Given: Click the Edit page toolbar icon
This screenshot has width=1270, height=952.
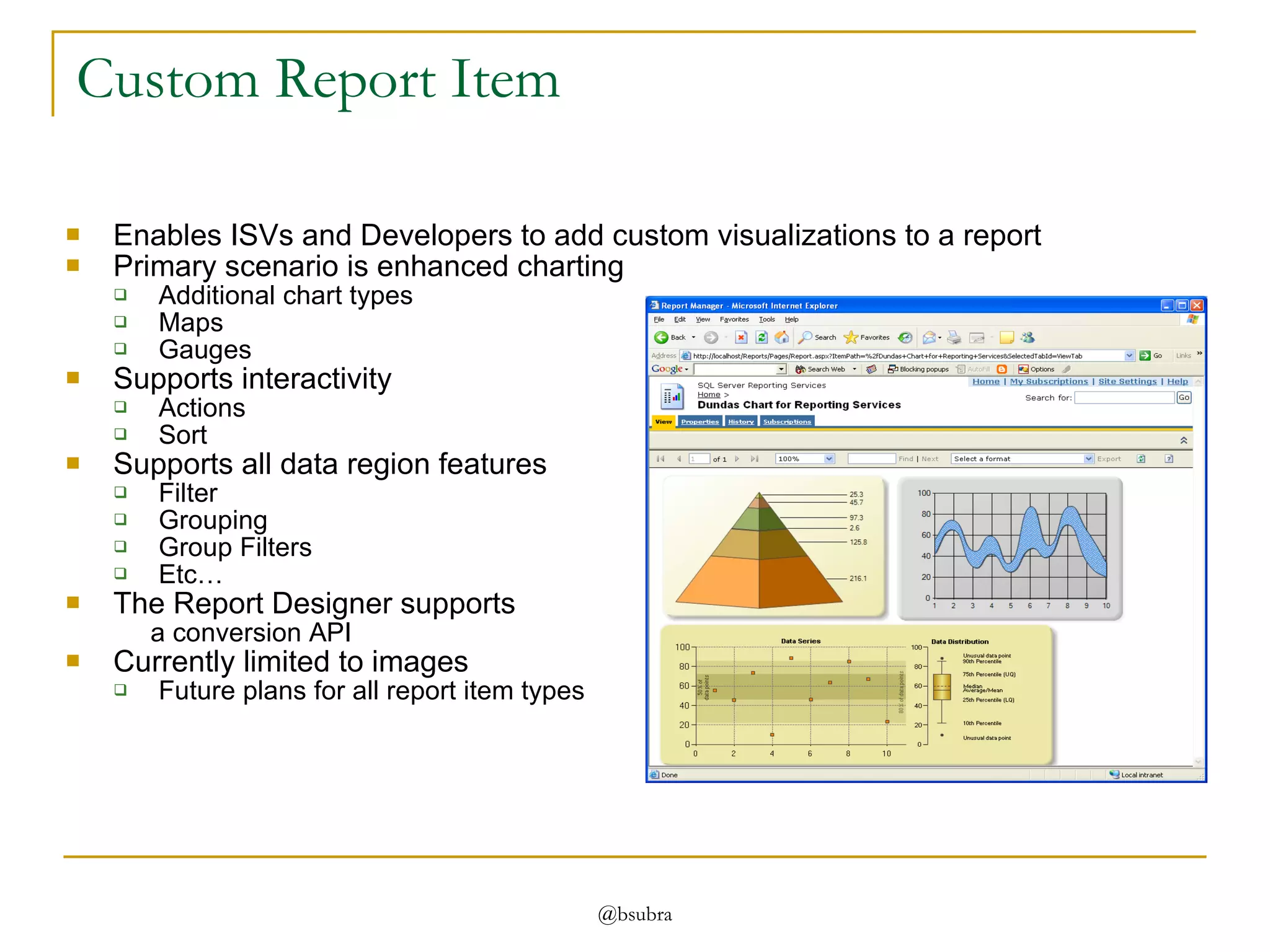Looking at the screenshot, I should (977, 338).
